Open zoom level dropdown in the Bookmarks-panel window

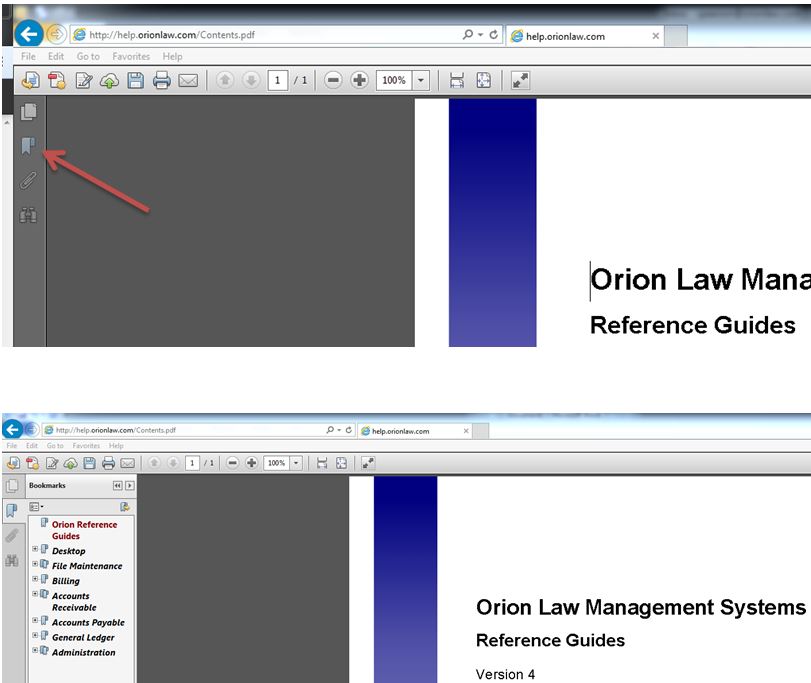296,463
